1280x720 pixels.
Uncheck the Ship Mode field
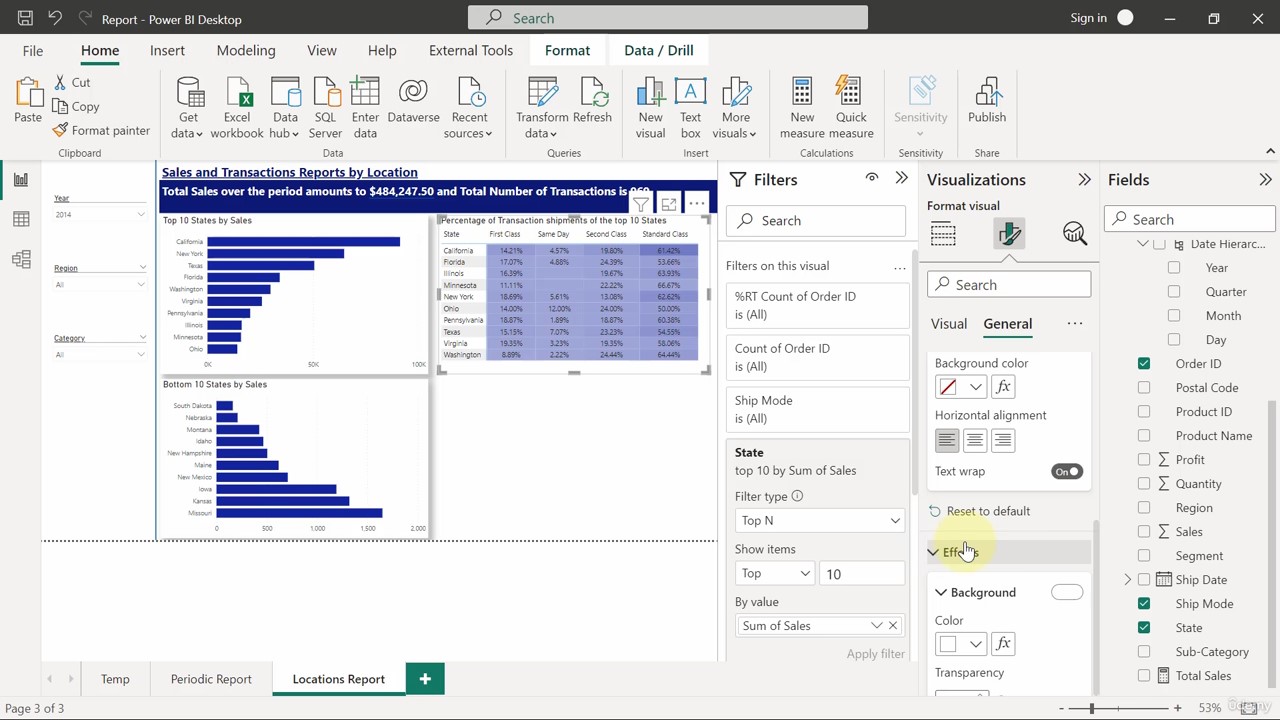1144,604
